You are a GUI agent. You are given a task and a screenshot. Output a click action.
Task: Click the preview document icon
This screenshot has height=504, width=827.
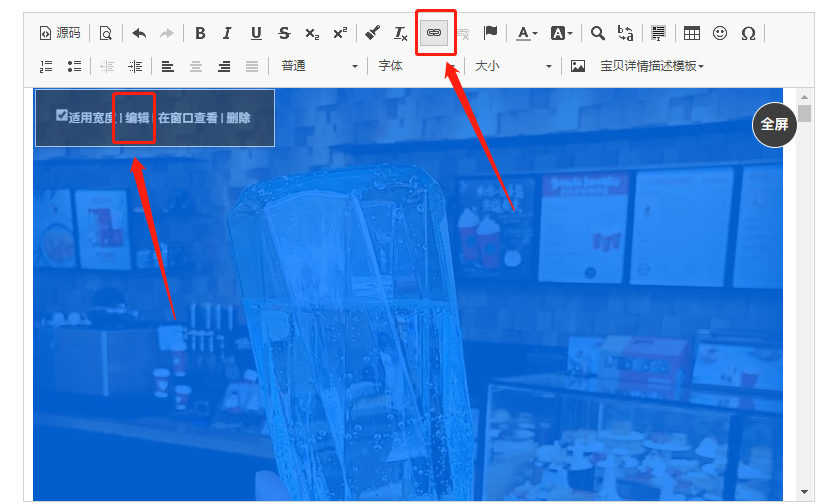(105, 33)
